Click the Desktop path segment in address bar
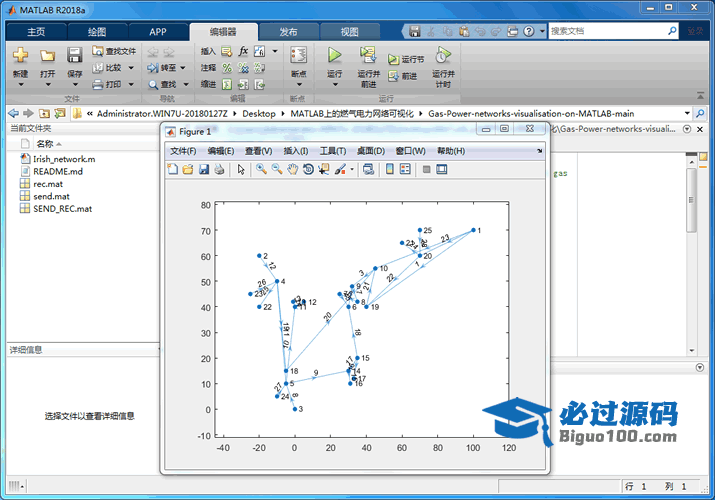This screenshot has height=500, width=715. coord(259,113)
